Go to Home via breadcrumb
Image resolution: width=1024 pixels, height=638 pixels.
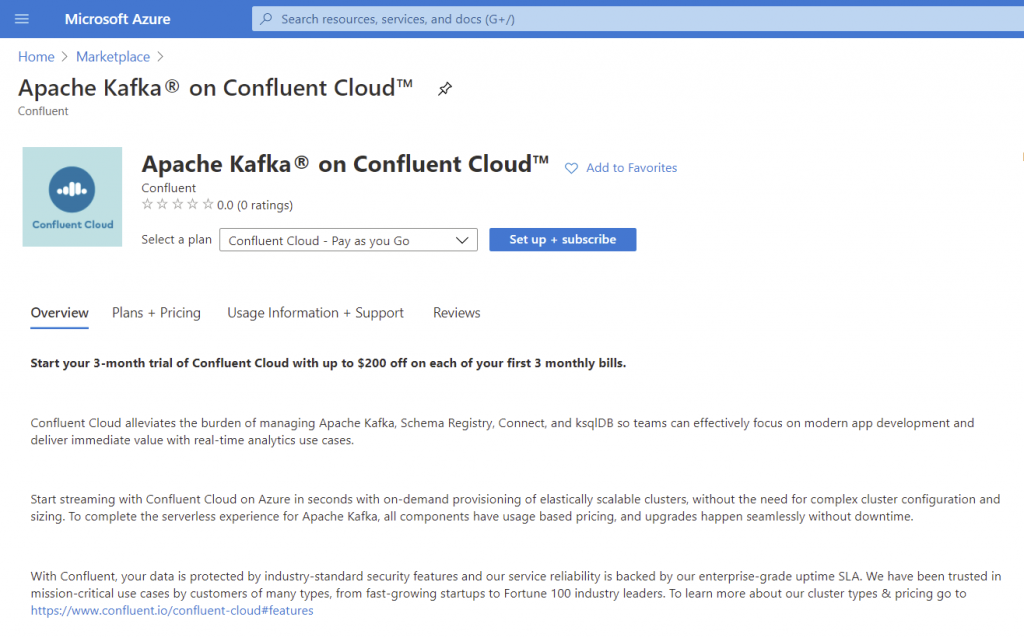pyautogui.click(x=36, y=57)
